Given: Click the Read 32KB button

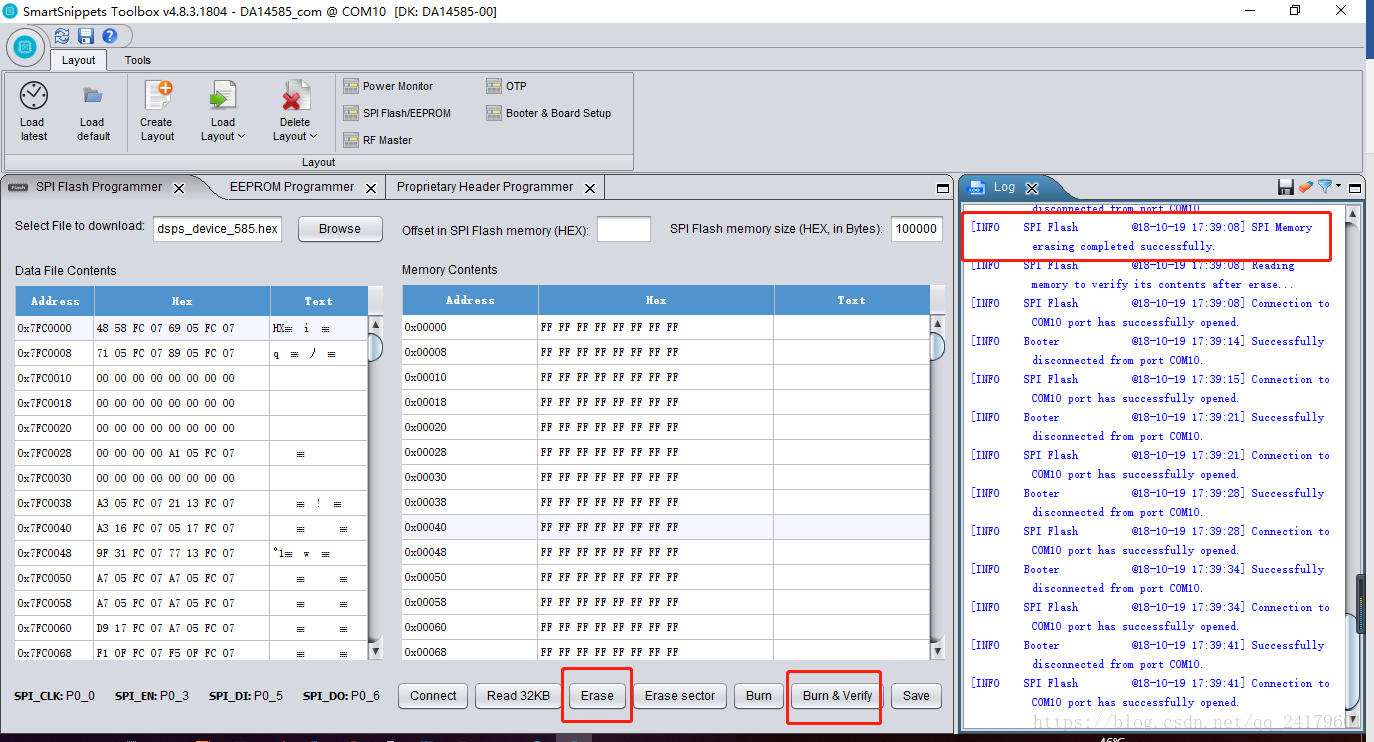Looking at the screenshot, I should coord(518,696).
